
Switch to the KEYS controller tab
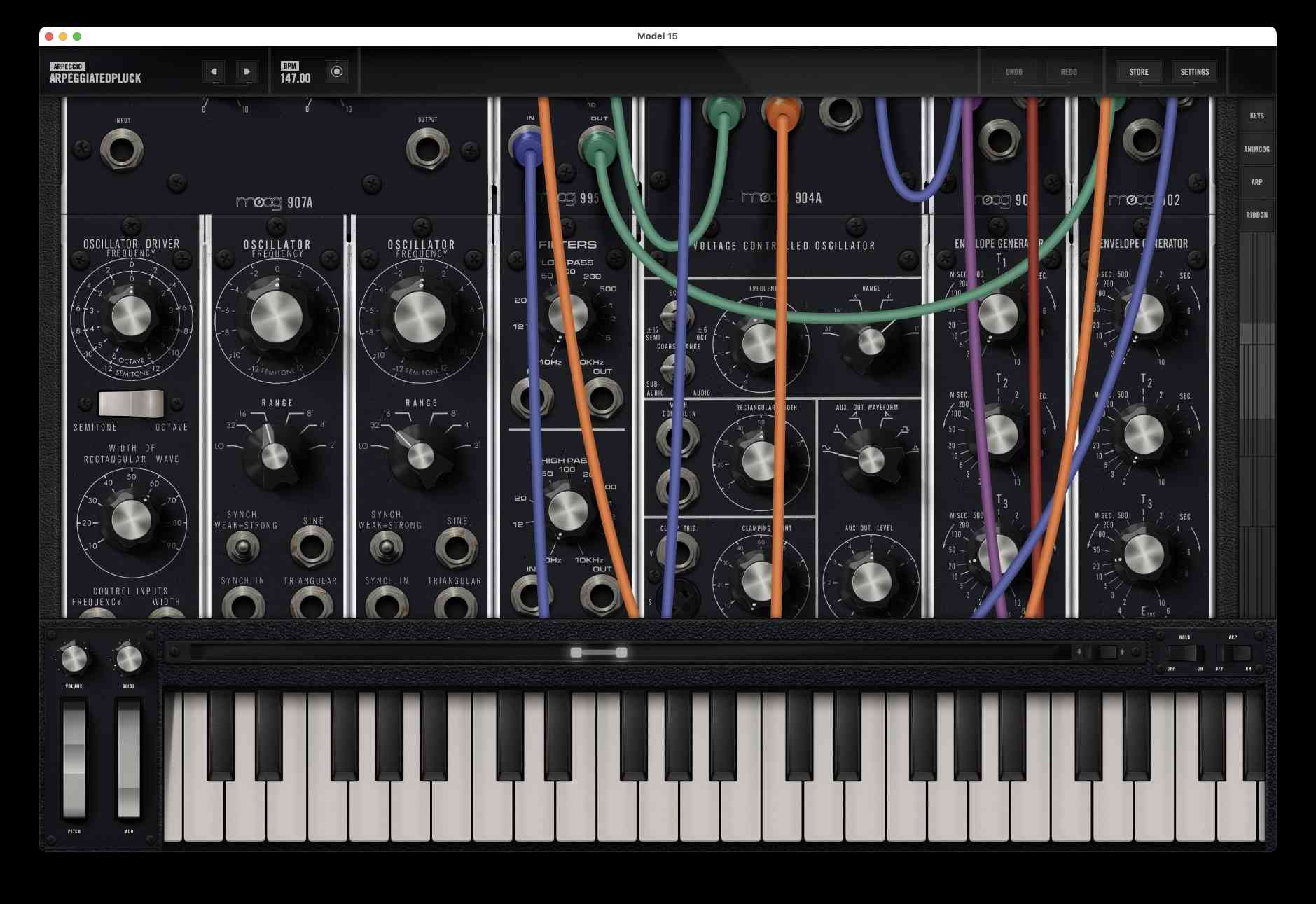pyautogui.click(x=1256, y=116)
